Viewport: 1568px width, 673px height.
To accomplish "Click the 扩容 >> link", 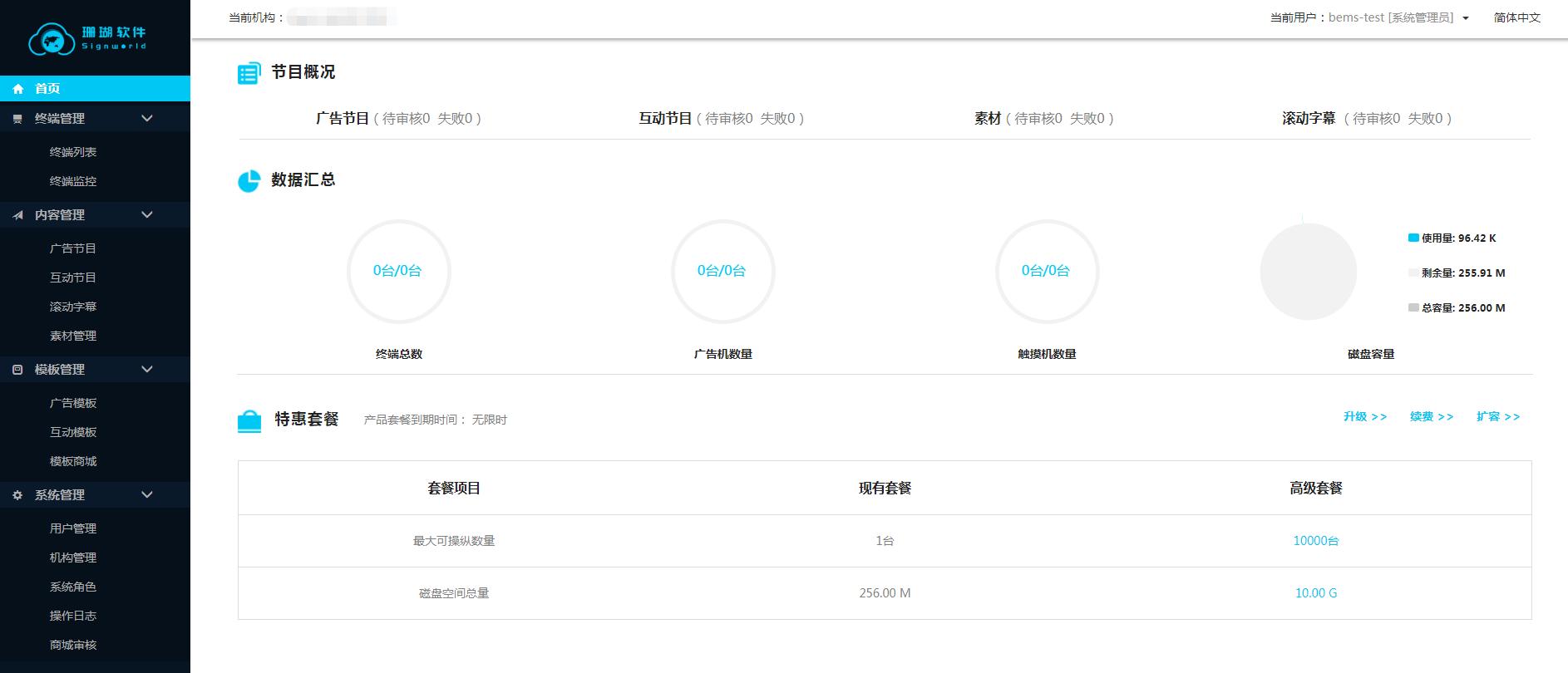I will coord(1498,417).
